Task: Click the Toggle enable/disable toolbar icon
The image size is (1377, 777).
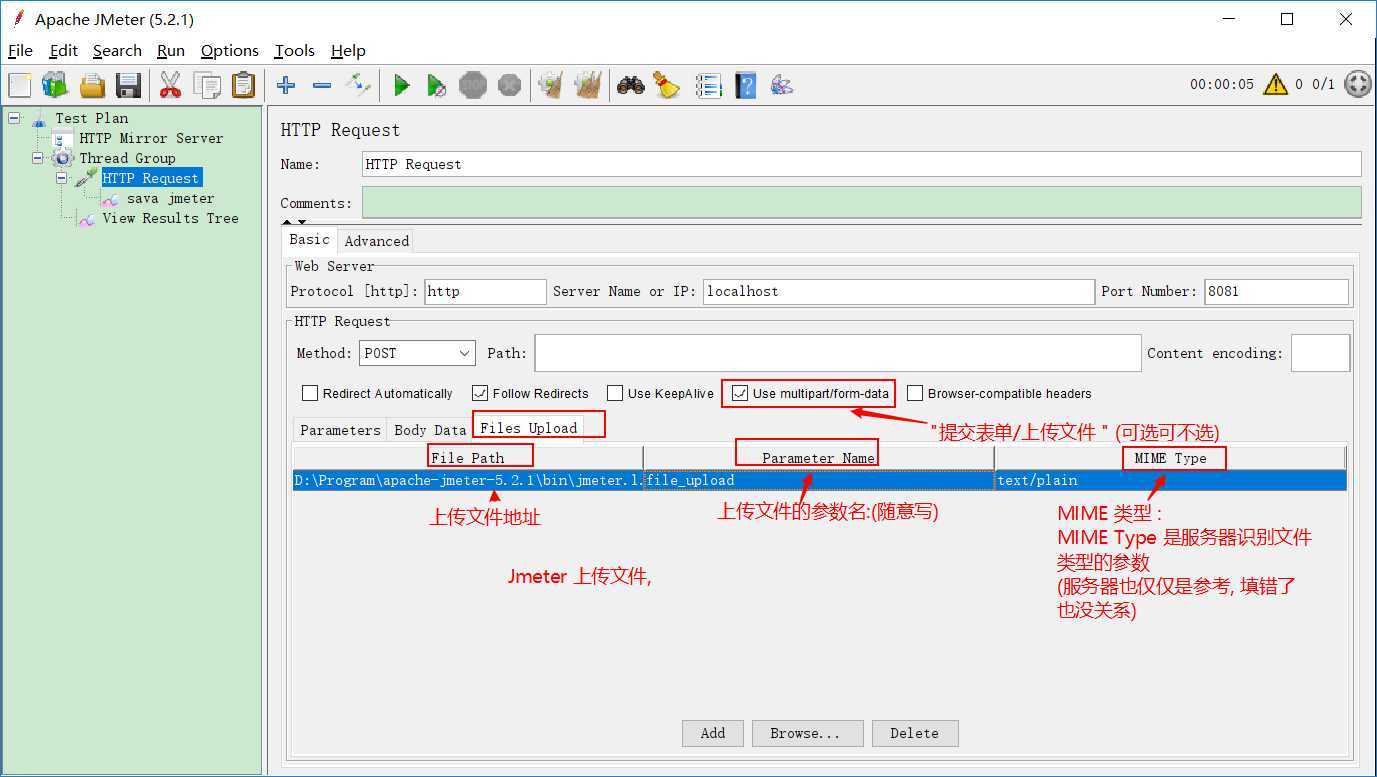Action: pos(358,85)
